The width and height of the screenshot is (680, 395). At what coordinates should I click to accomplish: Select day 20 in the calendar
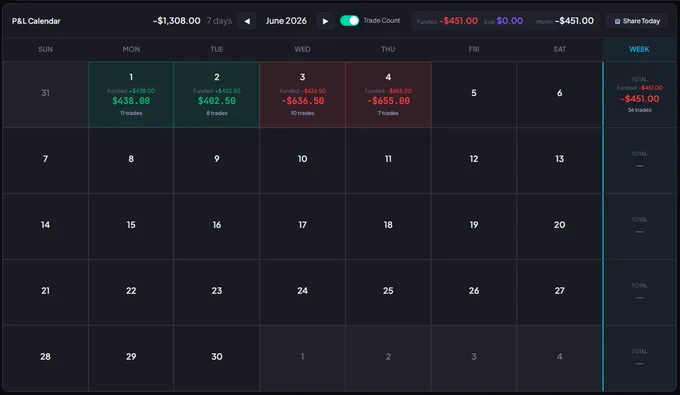pyautogui.click(x=559, y=225)
